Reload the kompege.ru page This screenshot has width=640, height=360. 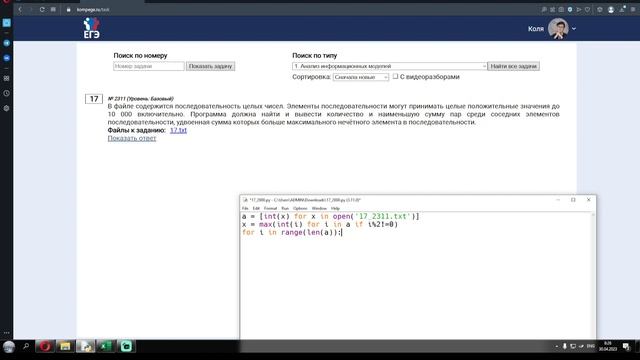42,9
